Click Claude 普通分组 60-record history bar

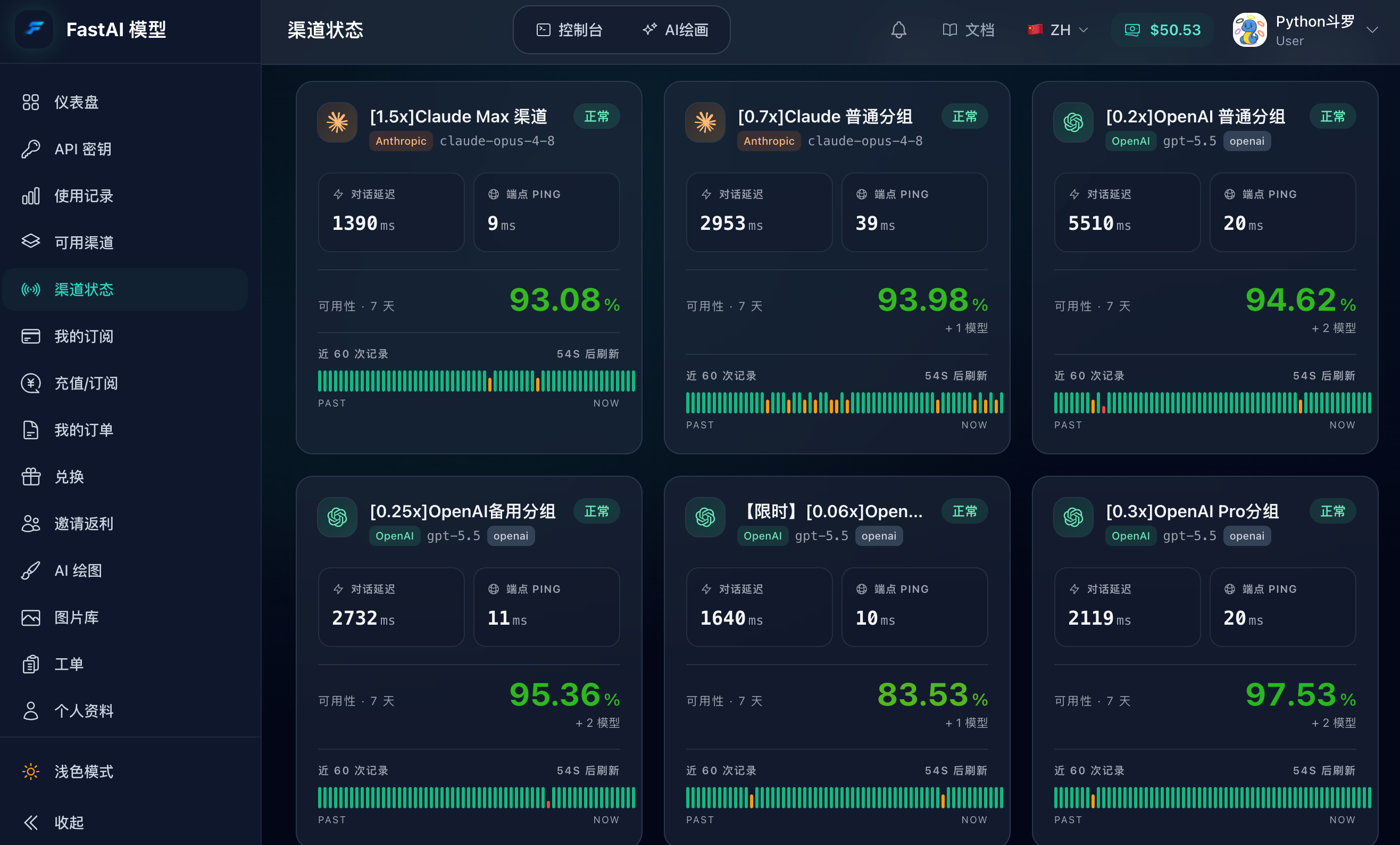tap(845, 402)
